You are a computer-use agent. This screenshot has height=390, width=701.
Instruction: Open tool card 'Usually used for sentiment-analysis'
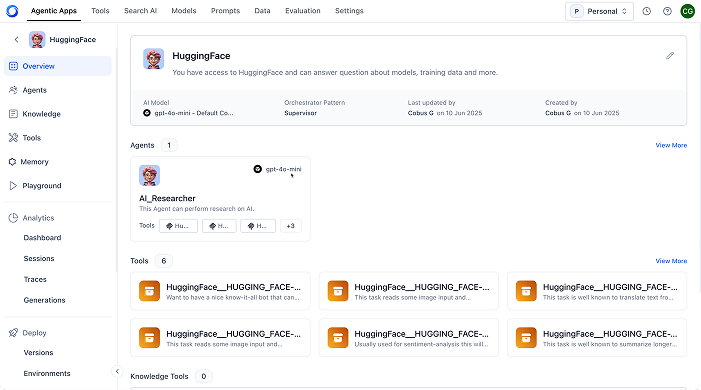409,338
